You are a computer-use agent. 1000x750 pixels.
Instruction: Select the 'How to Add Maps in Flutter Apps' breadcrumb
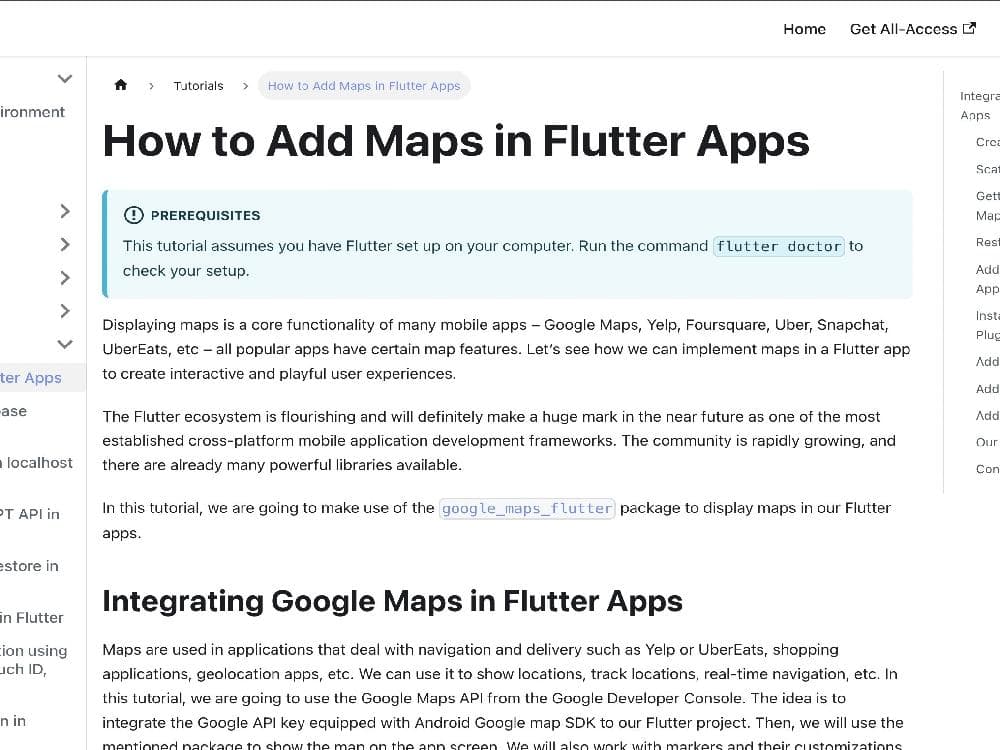(x=364, y=85)
